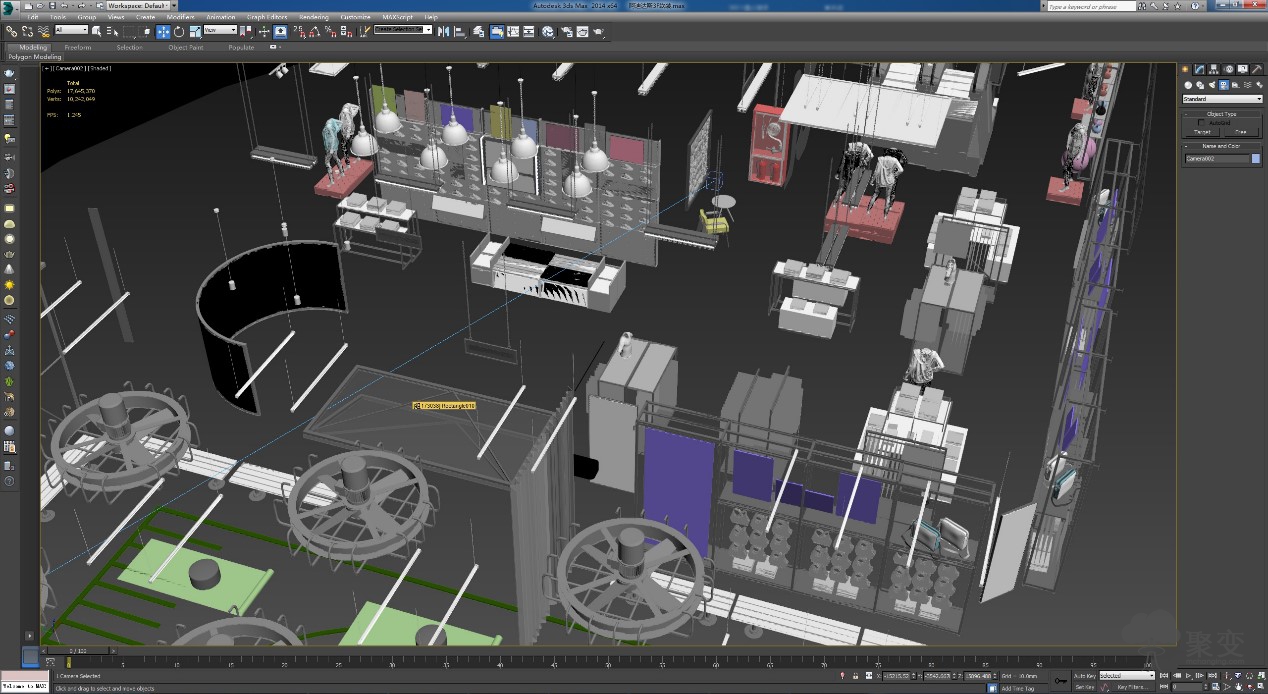Open the Key Filters dialog
1268x694 pixels.
coord(1131,687)
